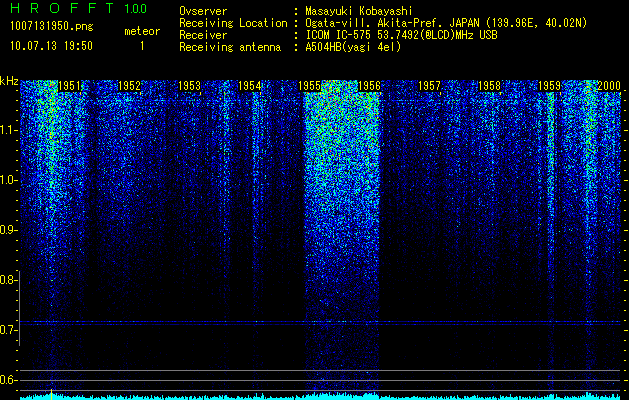629x400 pixels.
Task: Click the ICOM IC-575 receiver value
Action: tap(401, 35)
